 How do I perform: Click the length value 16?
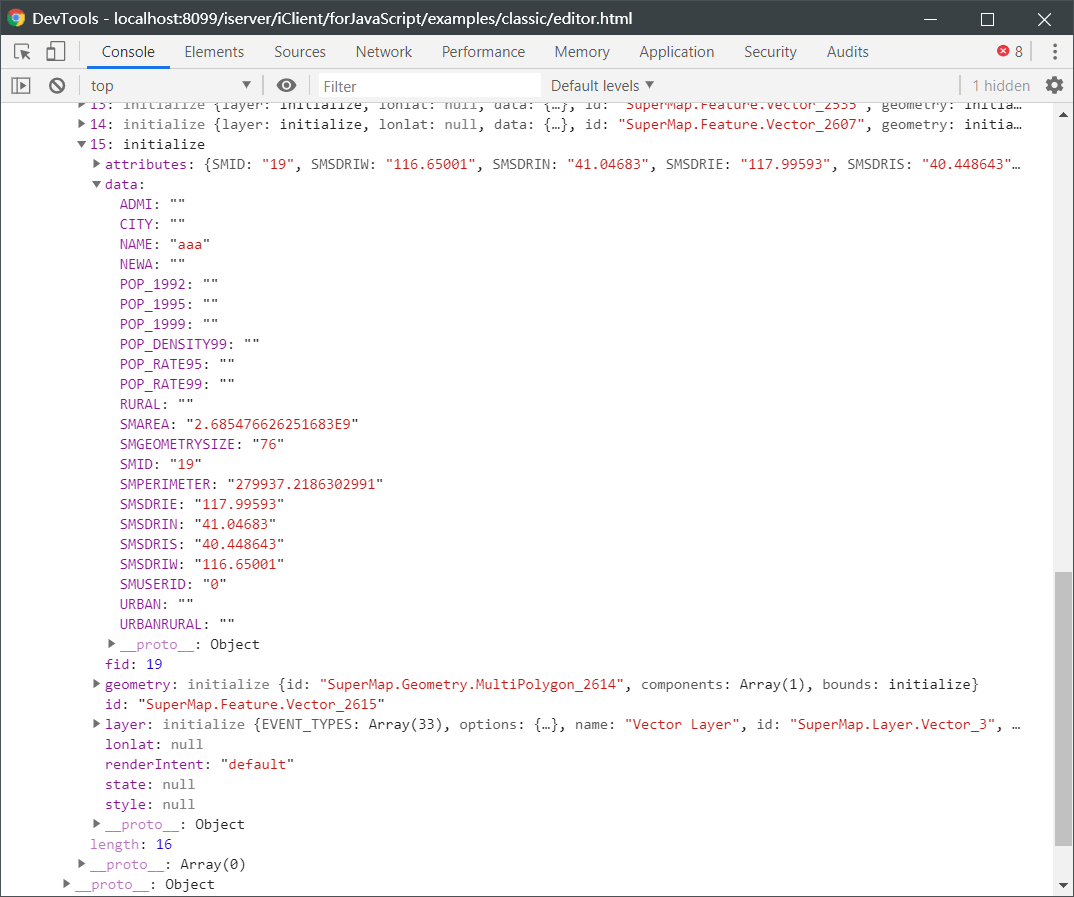point(164,844)
